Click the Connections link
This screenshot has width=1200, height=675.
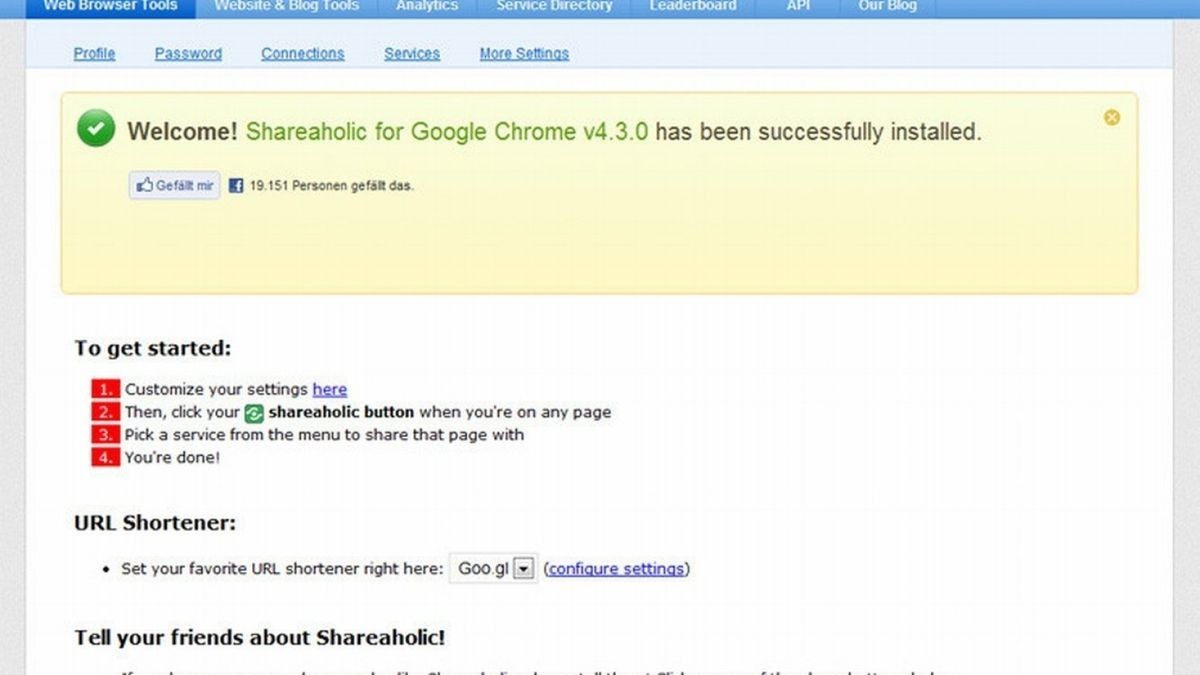tap(302, 53)
